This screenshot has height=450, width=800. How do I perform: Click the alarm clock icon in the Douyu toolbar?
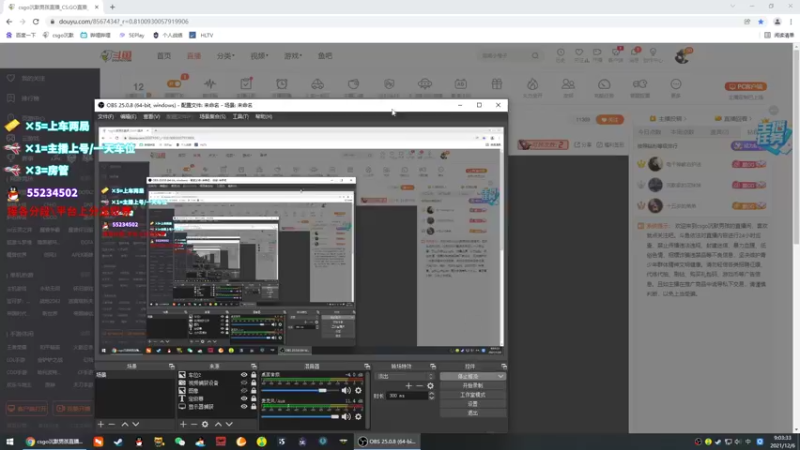pyautogui.click(x=282, y=84)
